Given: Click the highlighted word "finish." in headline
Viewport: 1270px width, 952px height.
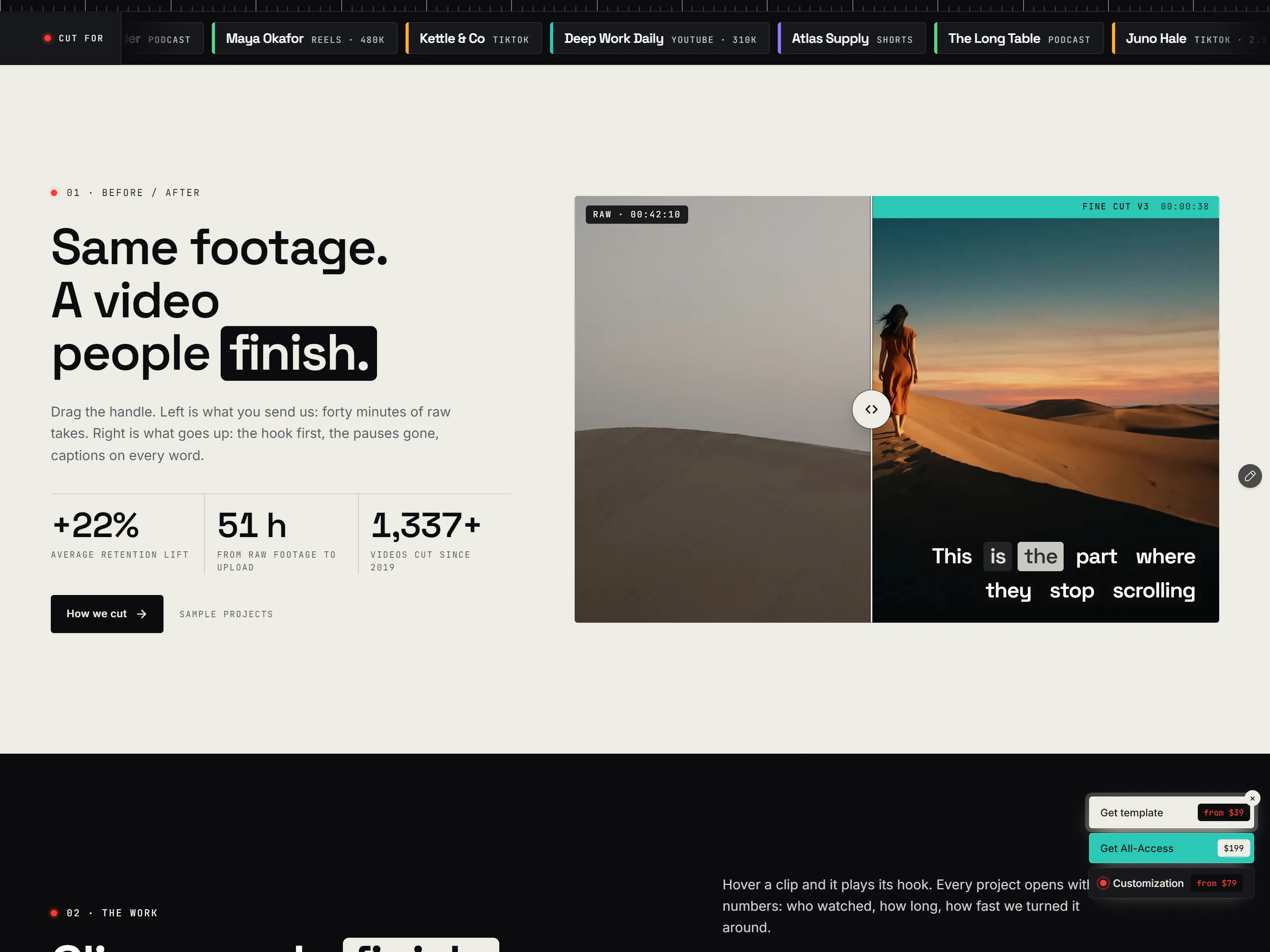Looking at the screenshot, I should click(298, 353).
